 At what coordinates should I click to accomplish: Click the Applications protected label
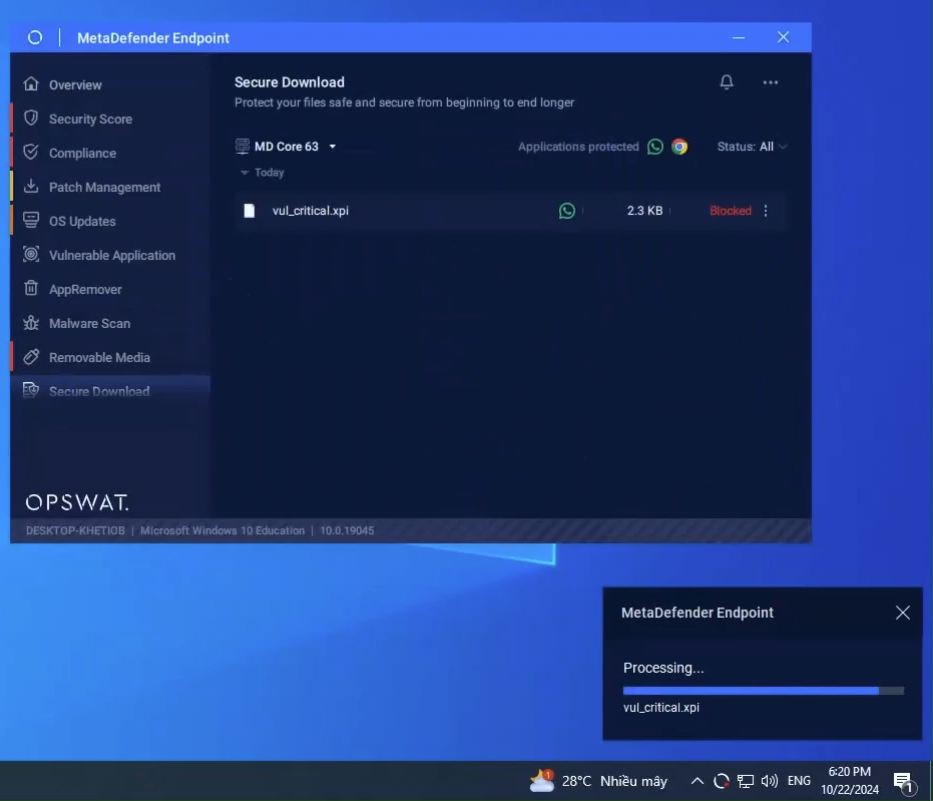coord(578,146)
